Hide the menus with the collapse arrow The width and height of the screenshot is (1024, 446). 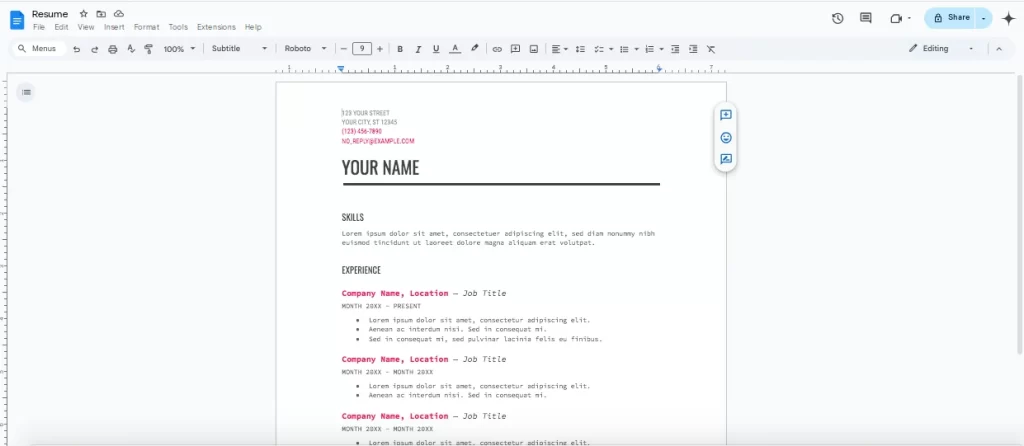[x=999, y=49]
